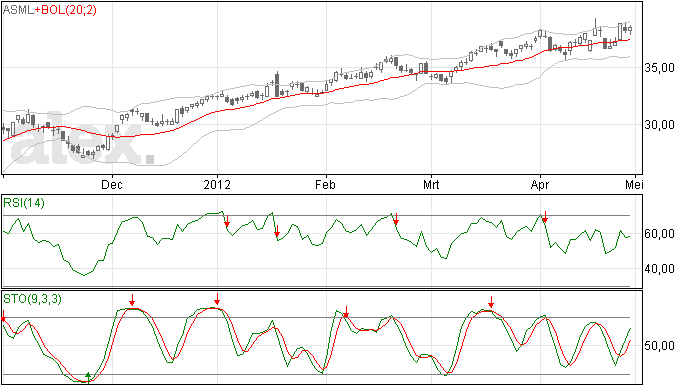Click the Mei date axis label
690x387 pixels.
click(x=634, y=184)
